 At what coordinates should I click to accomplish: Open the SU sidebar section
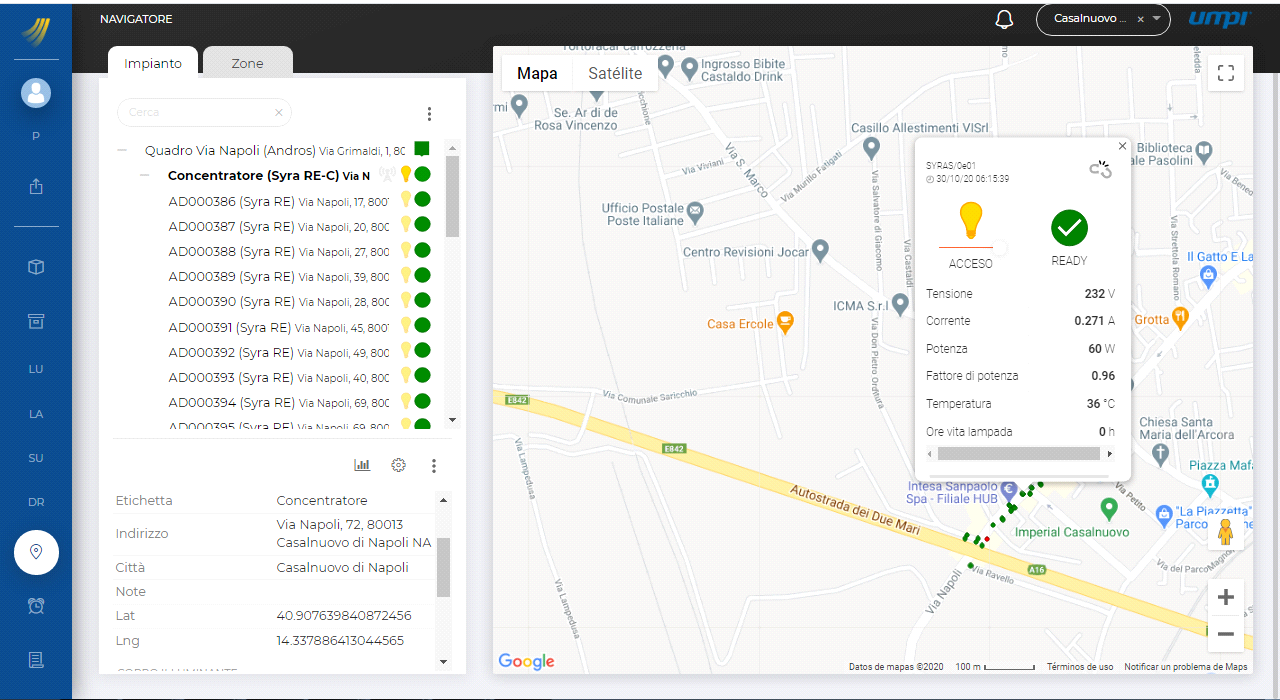[36, 458]
